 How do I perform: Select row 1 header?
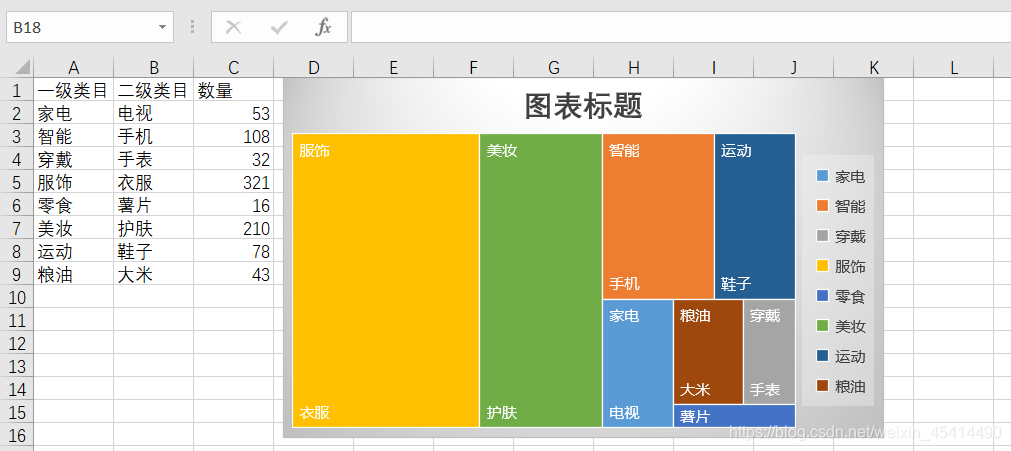pyautogui.click(x=17, y=90)
